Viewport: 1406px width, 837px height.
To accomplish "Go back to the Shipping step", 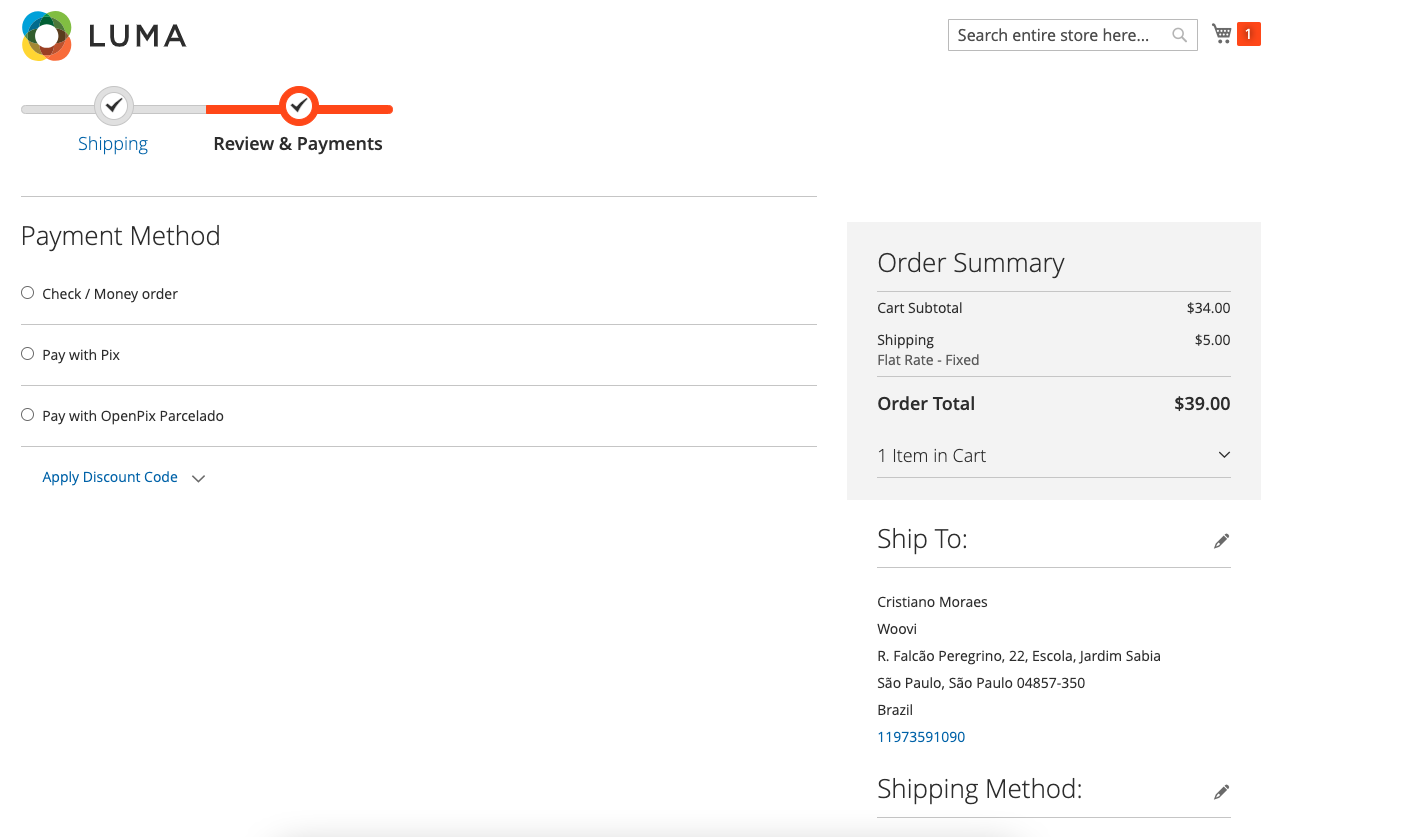I will tap(113, 144).
